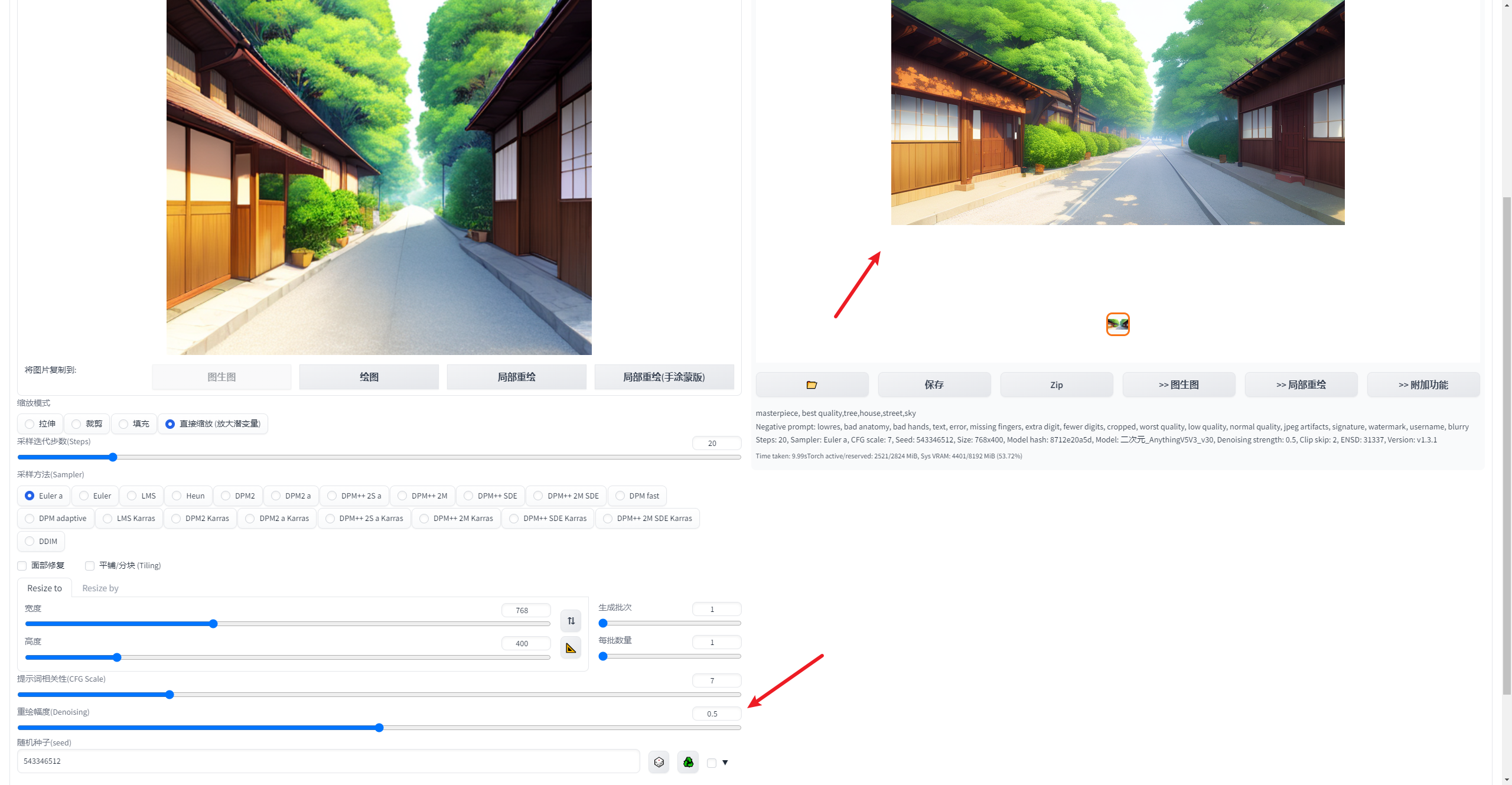Click the green recycle reuse-seed icon
This screenshot has height=785, width=1512.
pyautogui.click(x=688, y=762)
